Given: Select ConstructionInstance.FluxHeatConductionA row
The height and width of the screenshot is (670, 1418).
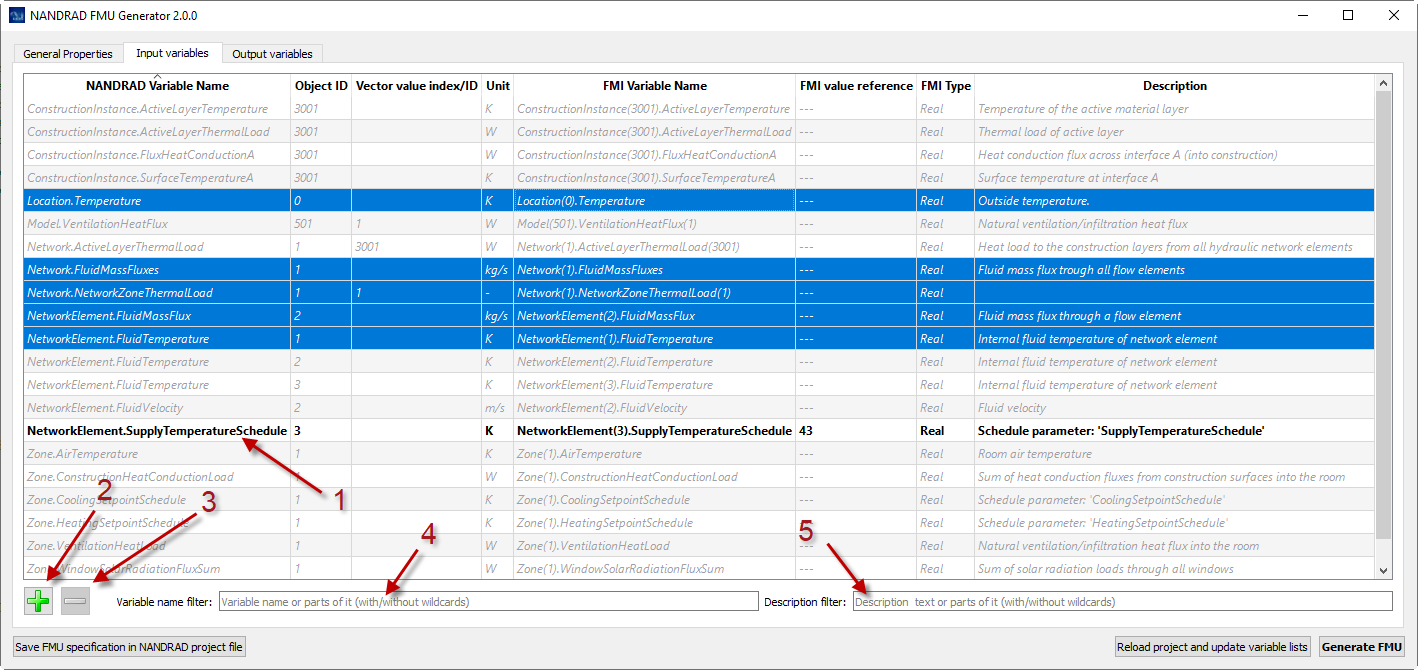Looking at the screenshot, I should (699, 155).
